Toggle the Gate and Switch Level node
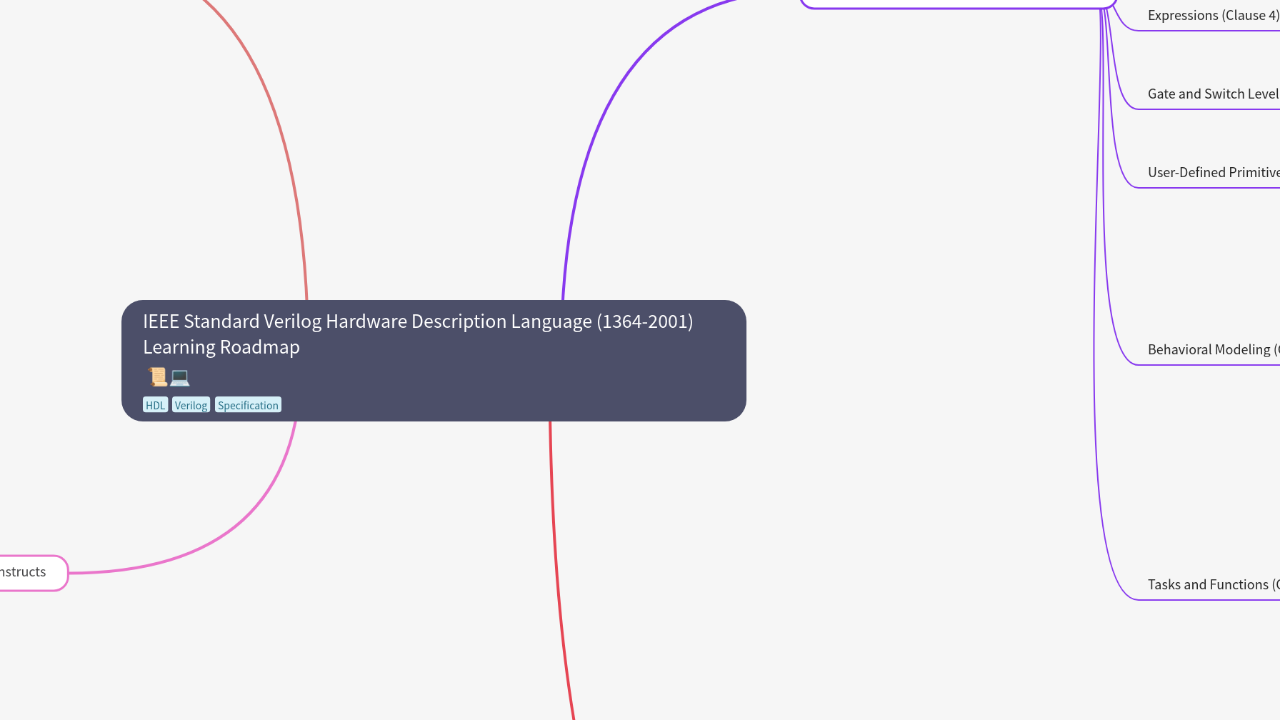This screenshot has height=720, width=1280. pyautogui.click(x=1213, y=93)
